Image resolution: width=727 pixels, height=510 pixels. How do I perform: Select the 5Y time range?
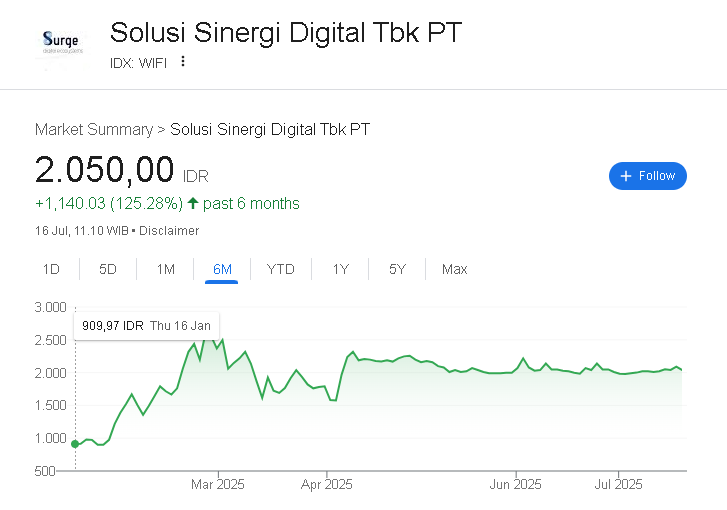tap(397, 269)
